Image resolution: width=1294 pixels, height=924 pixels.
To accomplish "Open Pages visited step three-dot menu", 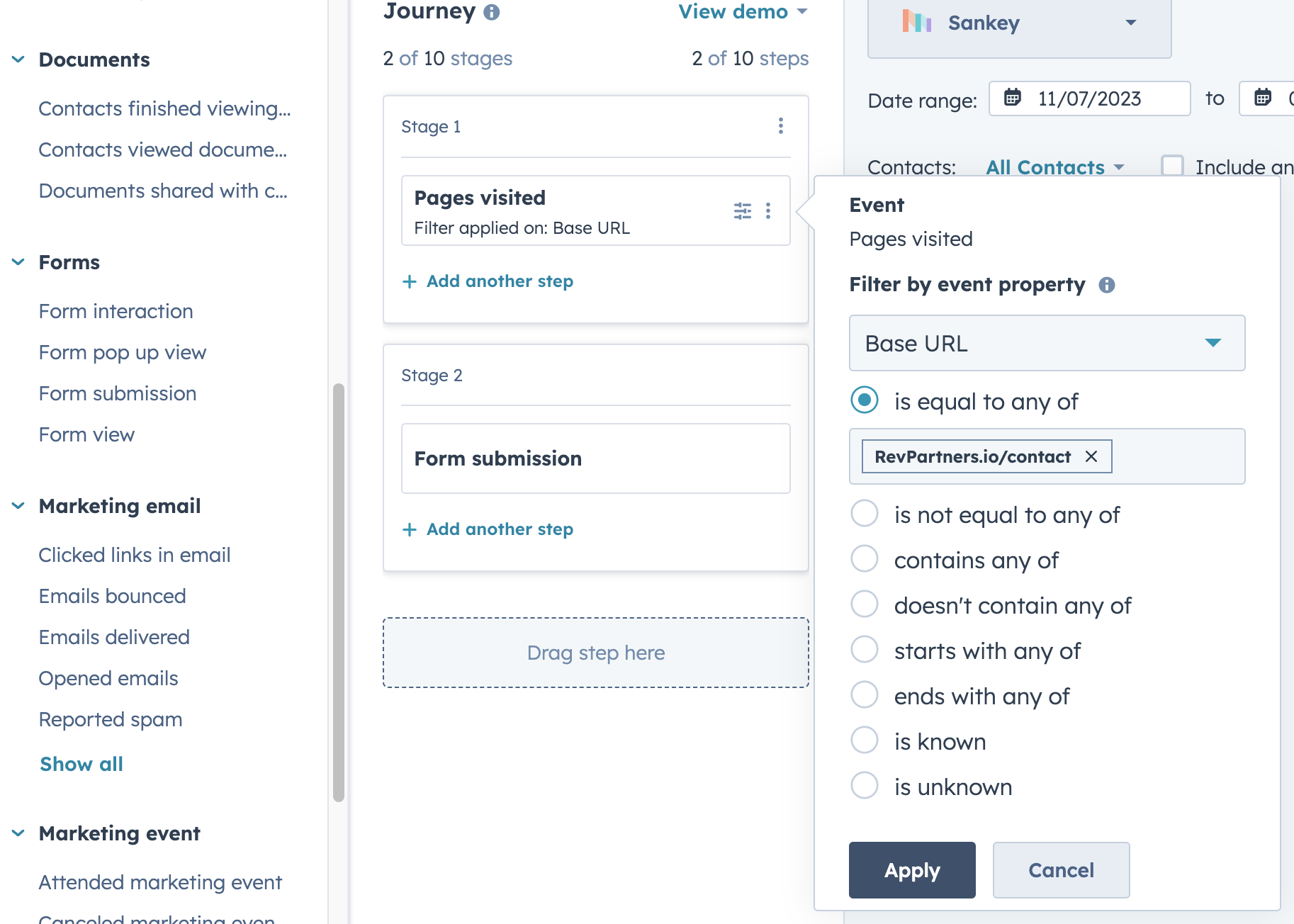I will click(x=768, y=210).
